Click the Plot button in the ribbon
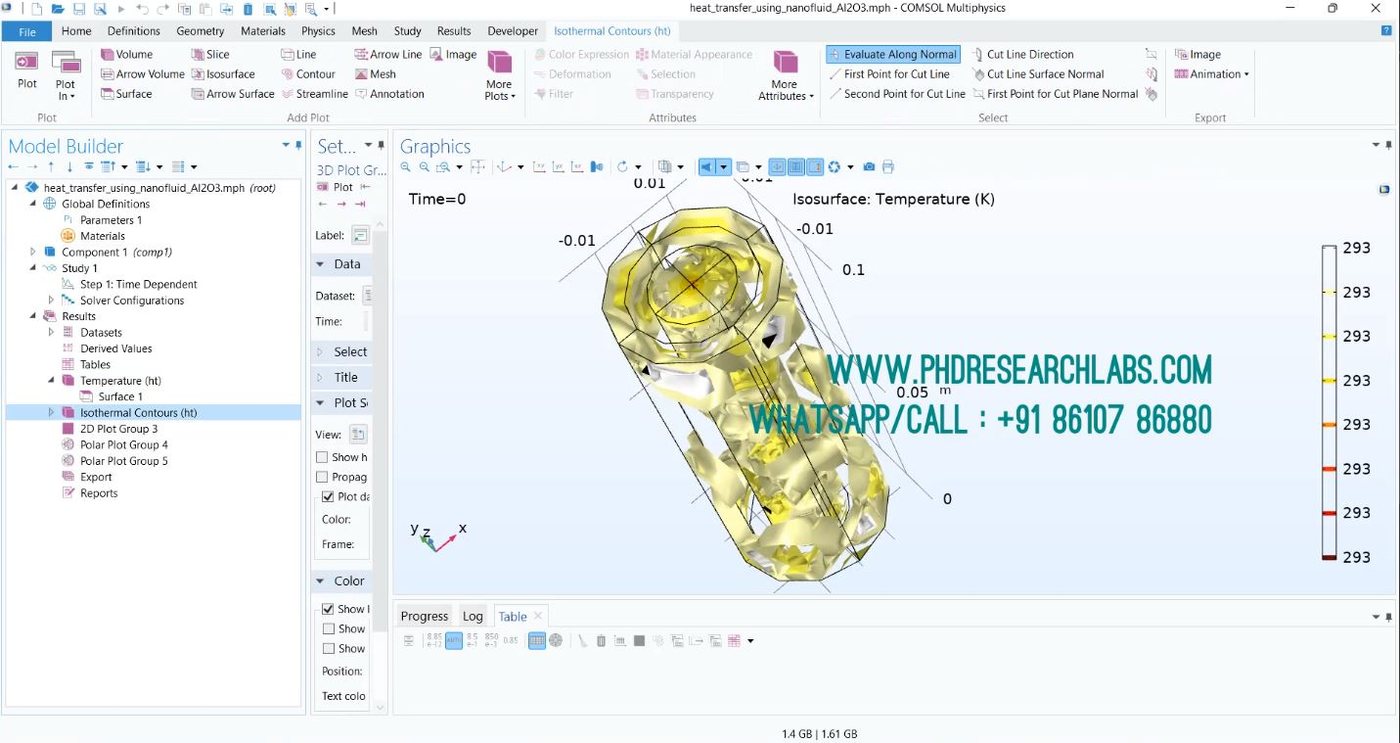1400x743 pixels. pyautogui.click(x=27, y=70)
